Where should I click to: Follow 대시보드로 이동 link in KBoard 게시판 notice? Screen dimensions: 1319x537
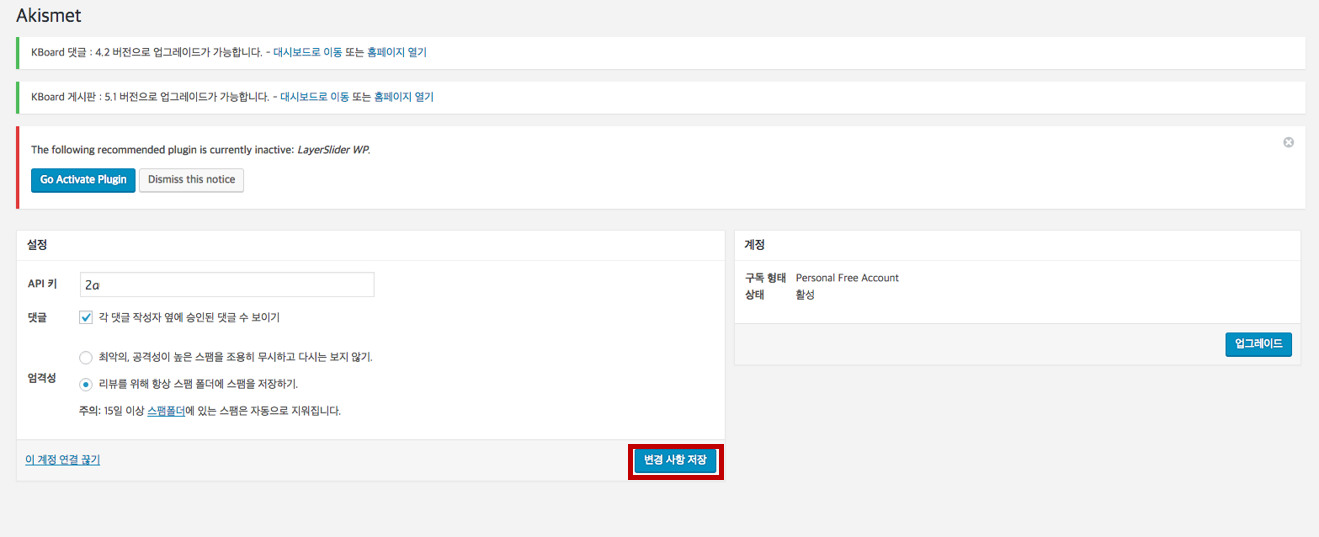314,97
